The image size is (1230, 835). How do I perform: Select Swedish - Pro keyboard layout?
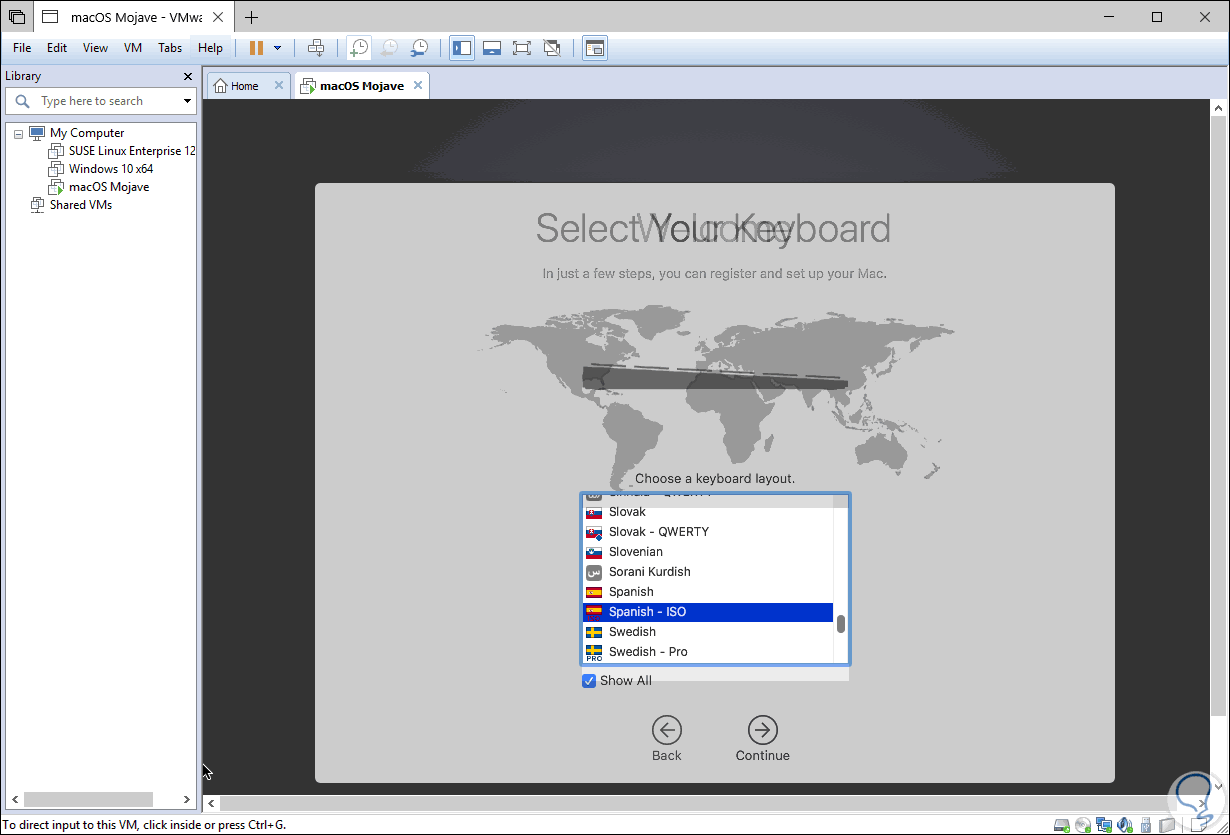pos(708,652)
